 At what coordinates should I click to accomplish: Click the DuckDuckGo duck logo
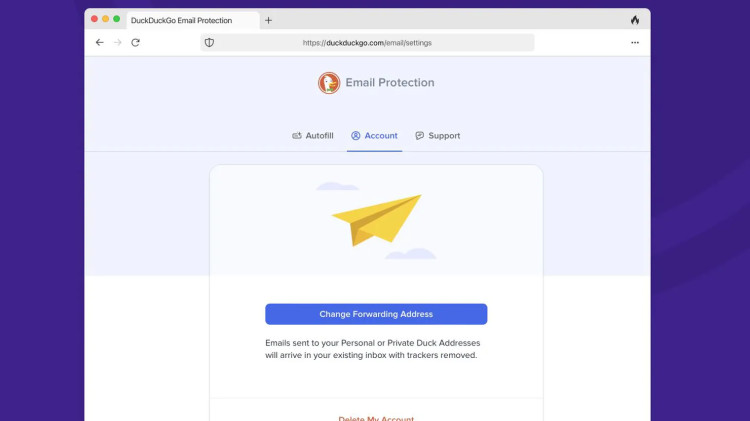coord(329,83)
